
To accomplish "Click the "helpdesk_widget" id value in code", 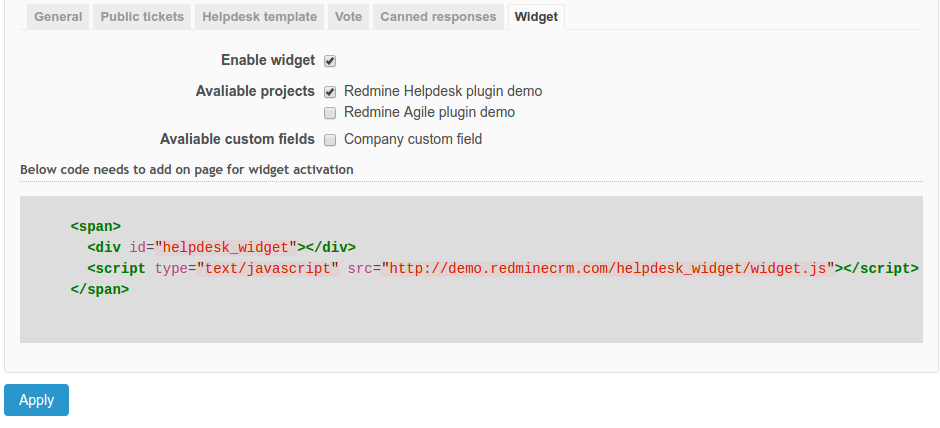I will point(228,247).
